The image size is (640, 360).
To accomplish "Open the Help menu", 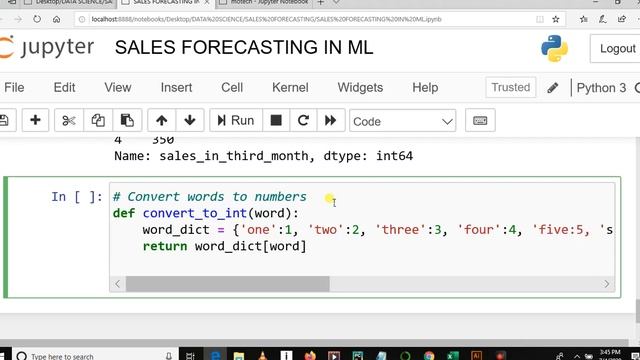I will (425, 87).
